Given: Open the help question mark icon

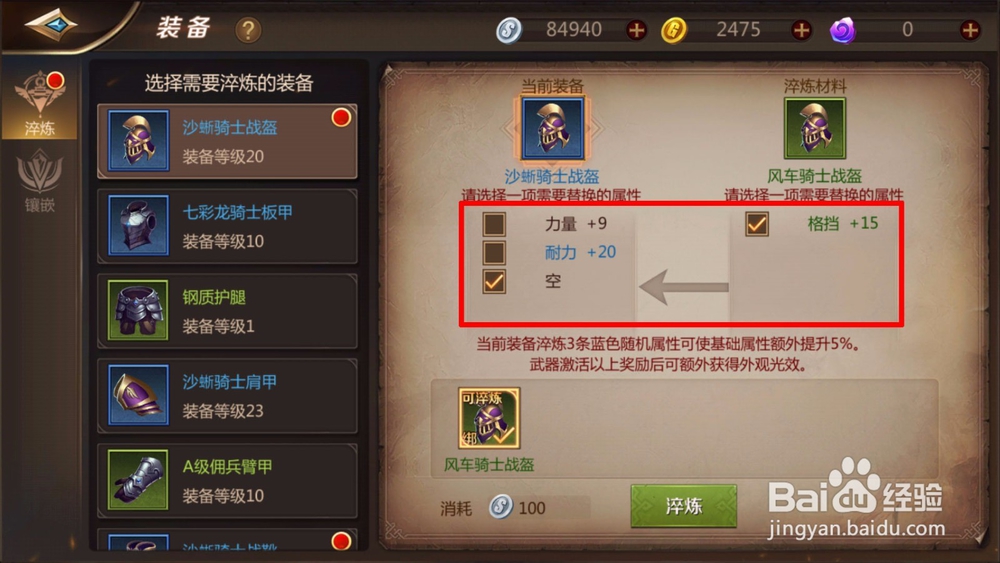Looking at the screenshot, I should point(248,30).
